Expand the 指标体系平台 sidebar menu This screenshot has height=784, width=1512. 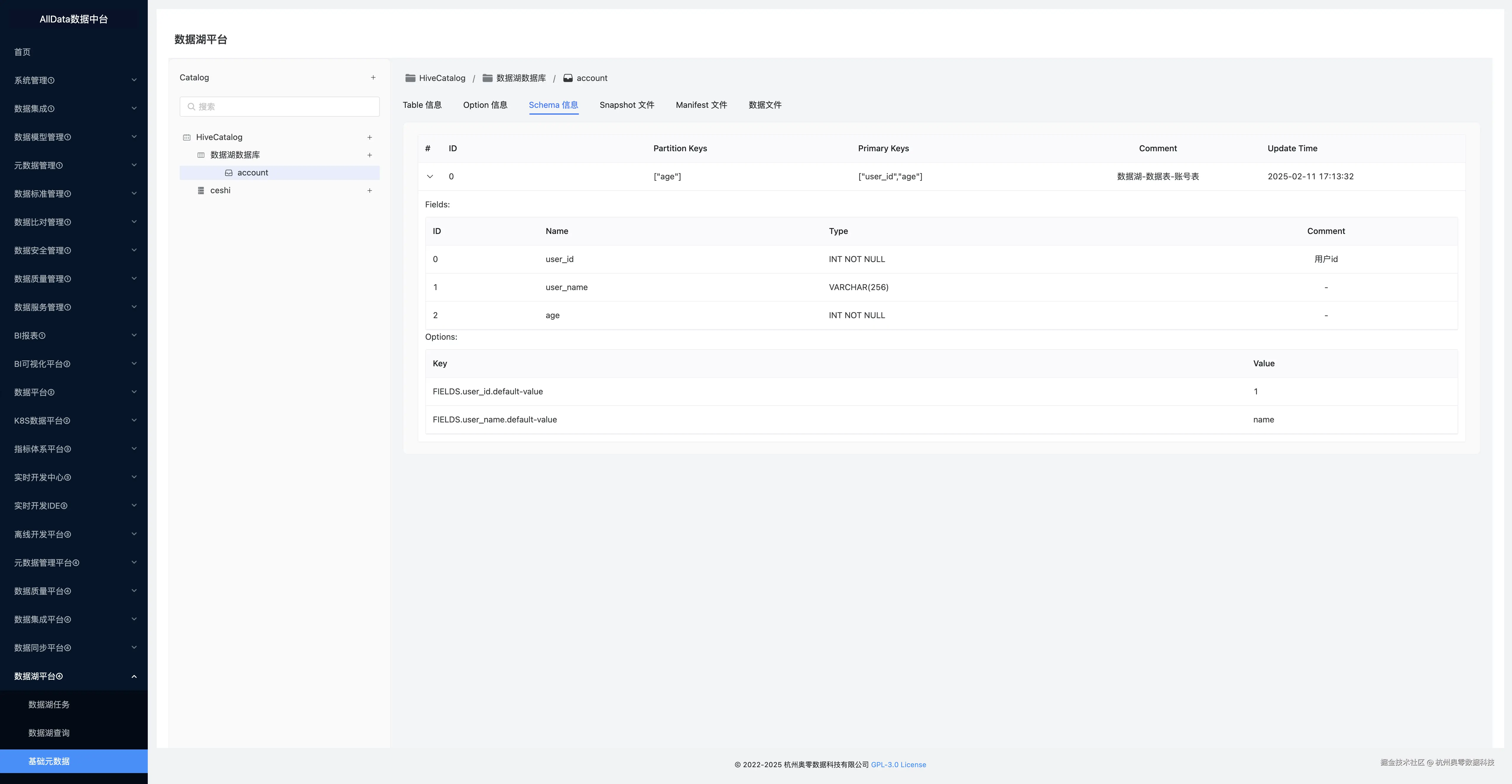tap(73, 449)
